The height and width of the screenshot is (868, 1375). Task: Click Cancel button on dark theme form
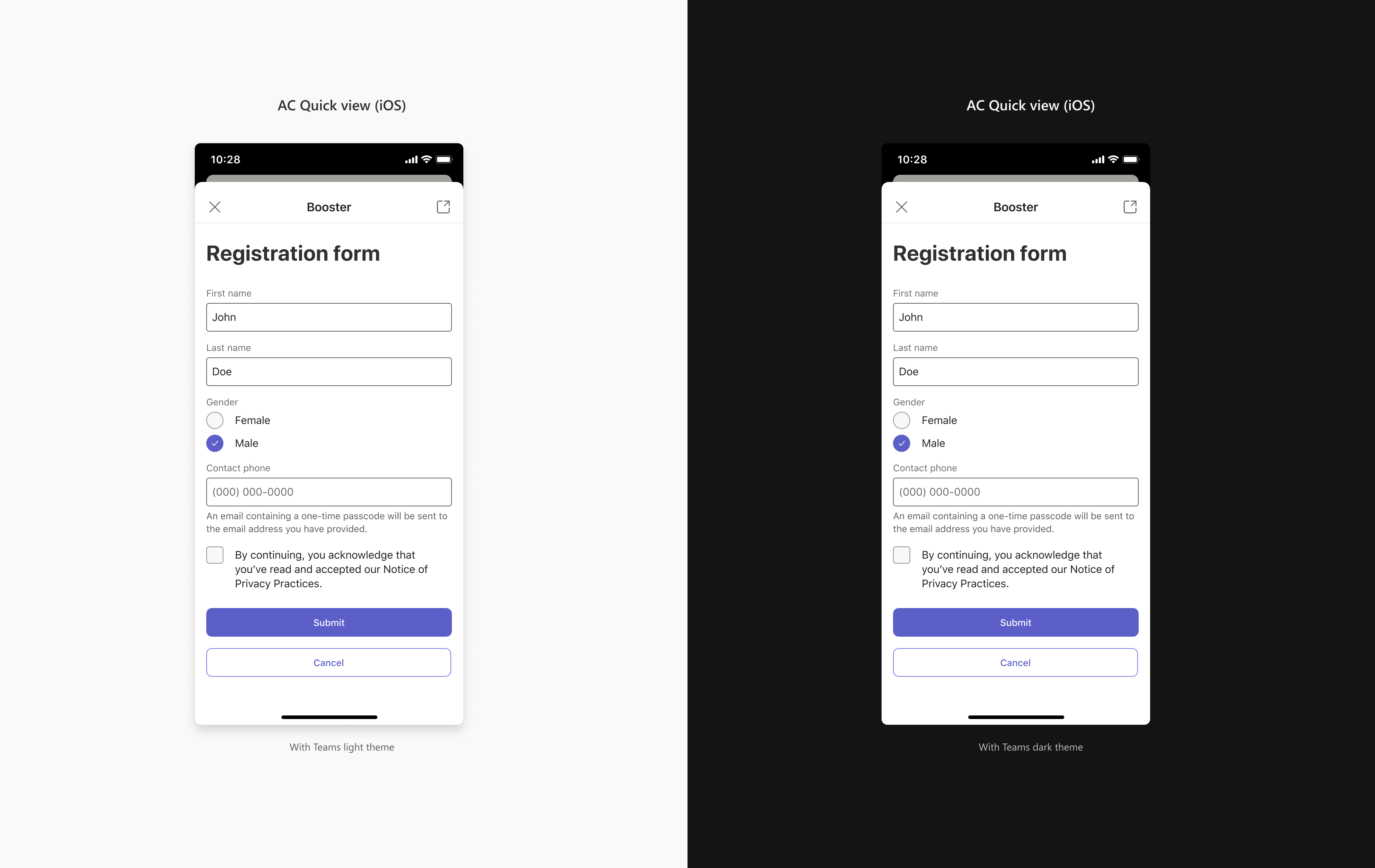click(x=1015, y=662)
